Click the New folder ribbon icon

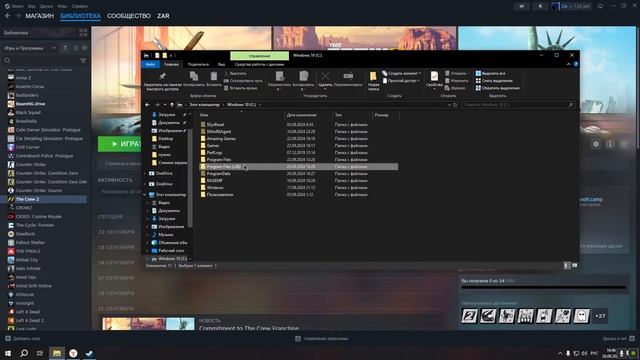pos(373,77)
